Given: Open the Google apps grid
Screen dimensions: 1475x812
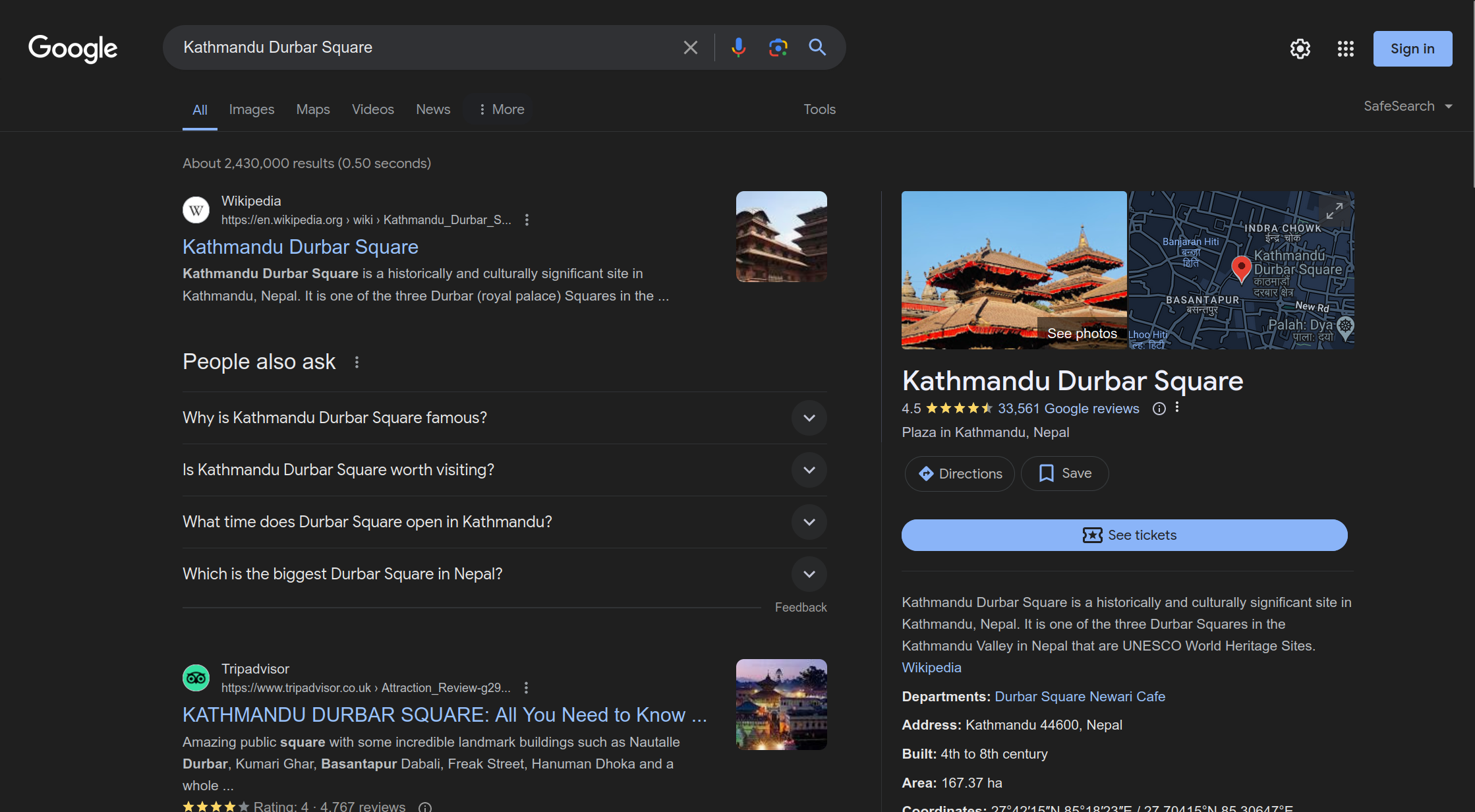Looking at the screenshot, I should (x=1345, y=49).
